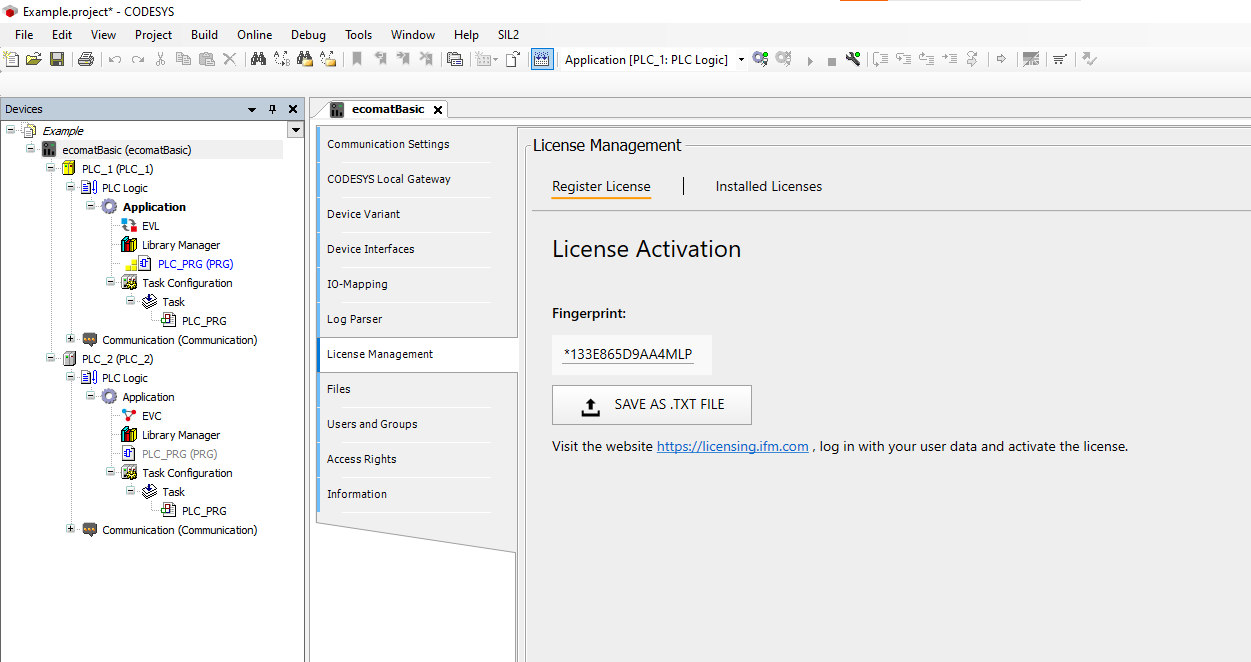This screenshot has width=1251, height=662.
Task: Click the Login gear icon in toolbar
Action: pos(761,60)
